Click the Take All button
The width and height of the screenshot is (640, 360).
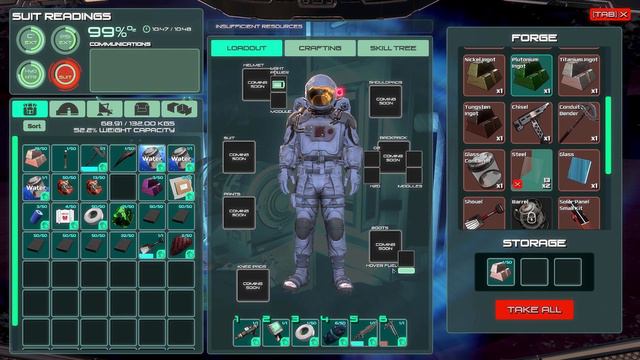click(534, 310)
